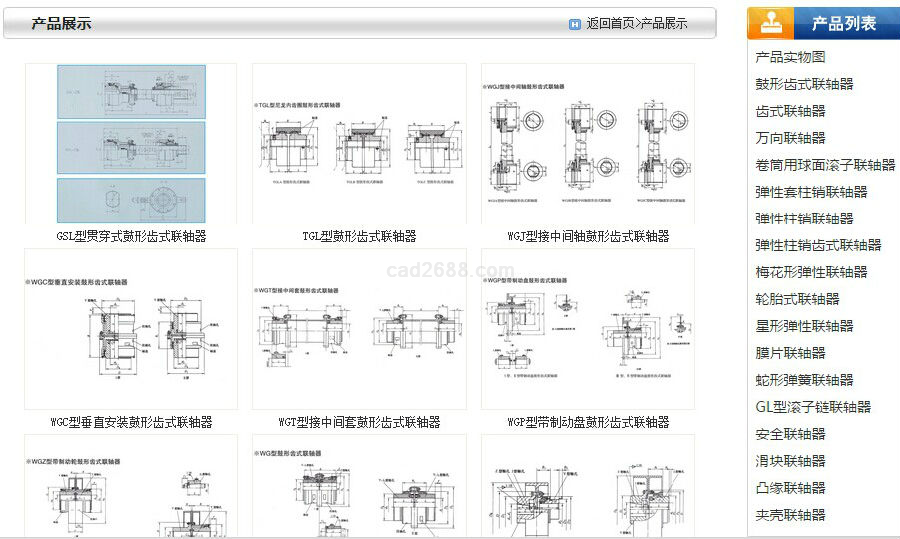Select 鼓形齿式联轴器 in the sidebar
900x539 pixels.
click(x=804, y=84)
